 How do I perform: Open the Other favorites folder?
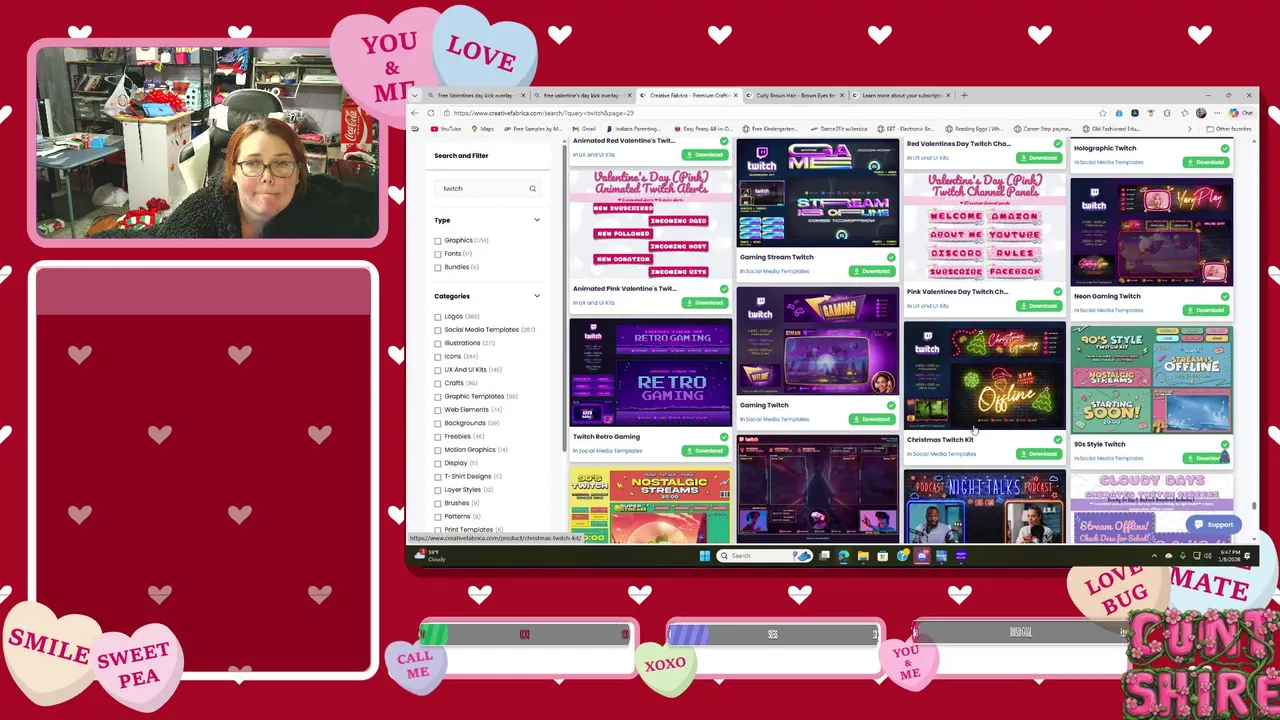[1229, 129]
